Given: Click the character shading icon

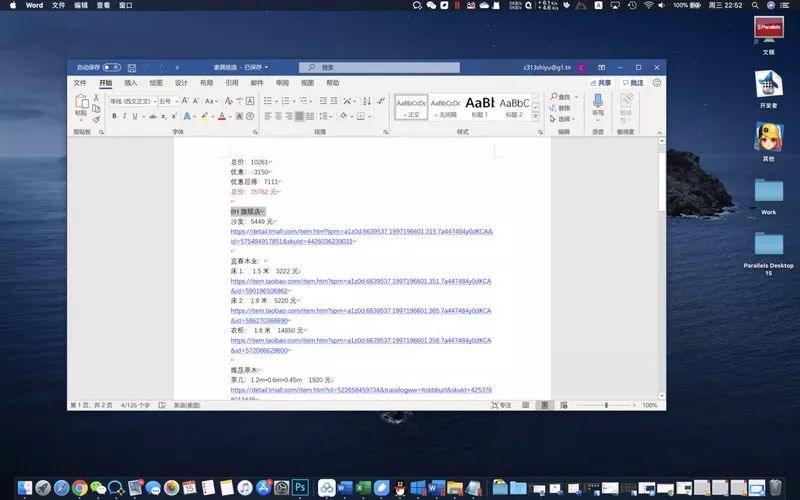Looking at the screenshot, I should [x=239, y=116].
